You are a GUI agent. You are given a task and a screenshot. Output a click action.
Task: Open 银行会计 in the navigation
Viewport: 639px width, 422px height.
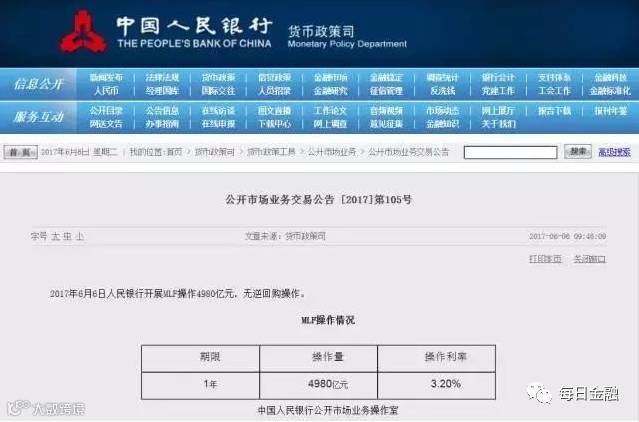[498, 77]
